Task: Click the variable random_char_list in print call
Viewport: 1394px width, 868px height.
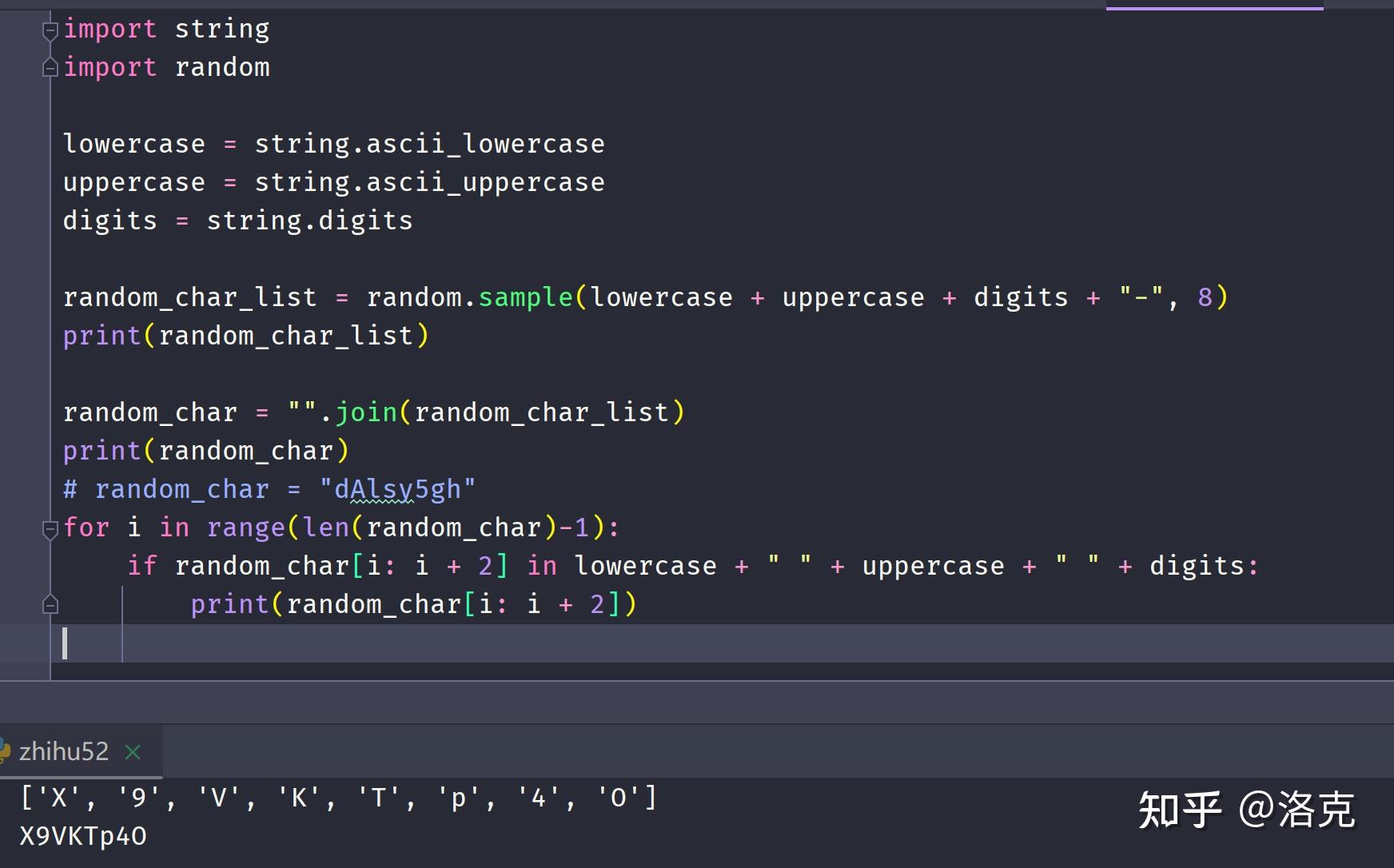Action: click(x=288, y=335)
